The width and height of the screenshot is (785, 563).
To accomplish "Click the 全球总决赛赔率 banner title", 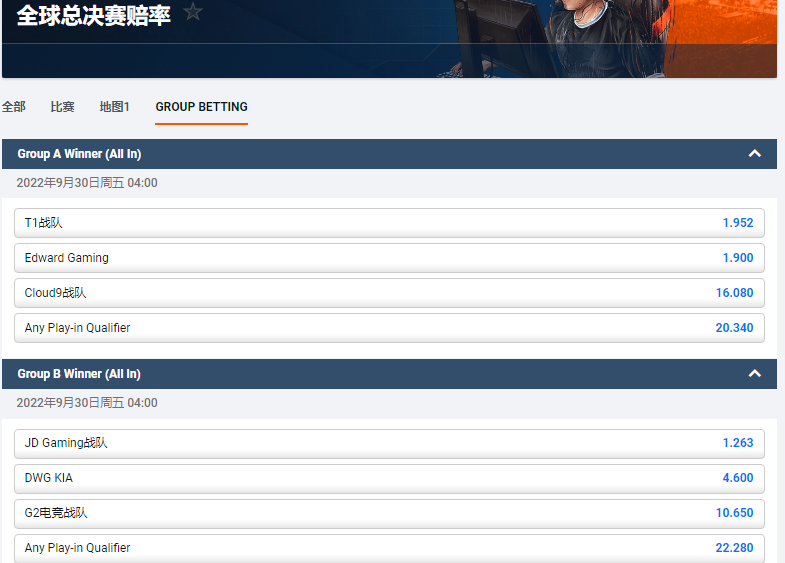I will [x=94, y=15].
